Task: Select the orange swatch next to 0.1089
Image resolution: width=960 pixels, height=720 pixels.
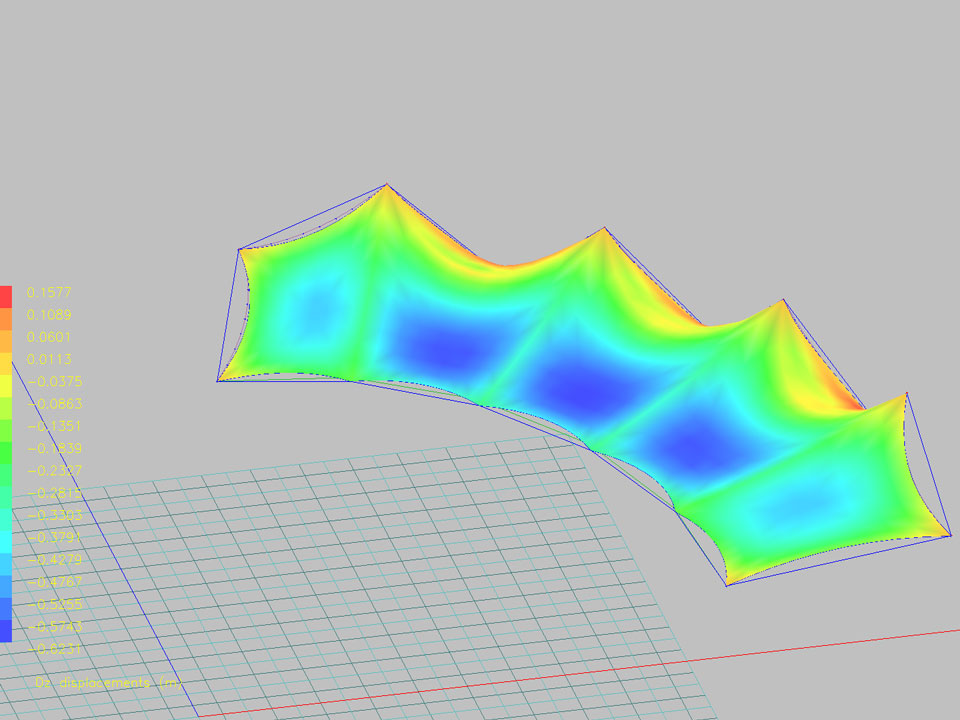Action: pos(6,318)
